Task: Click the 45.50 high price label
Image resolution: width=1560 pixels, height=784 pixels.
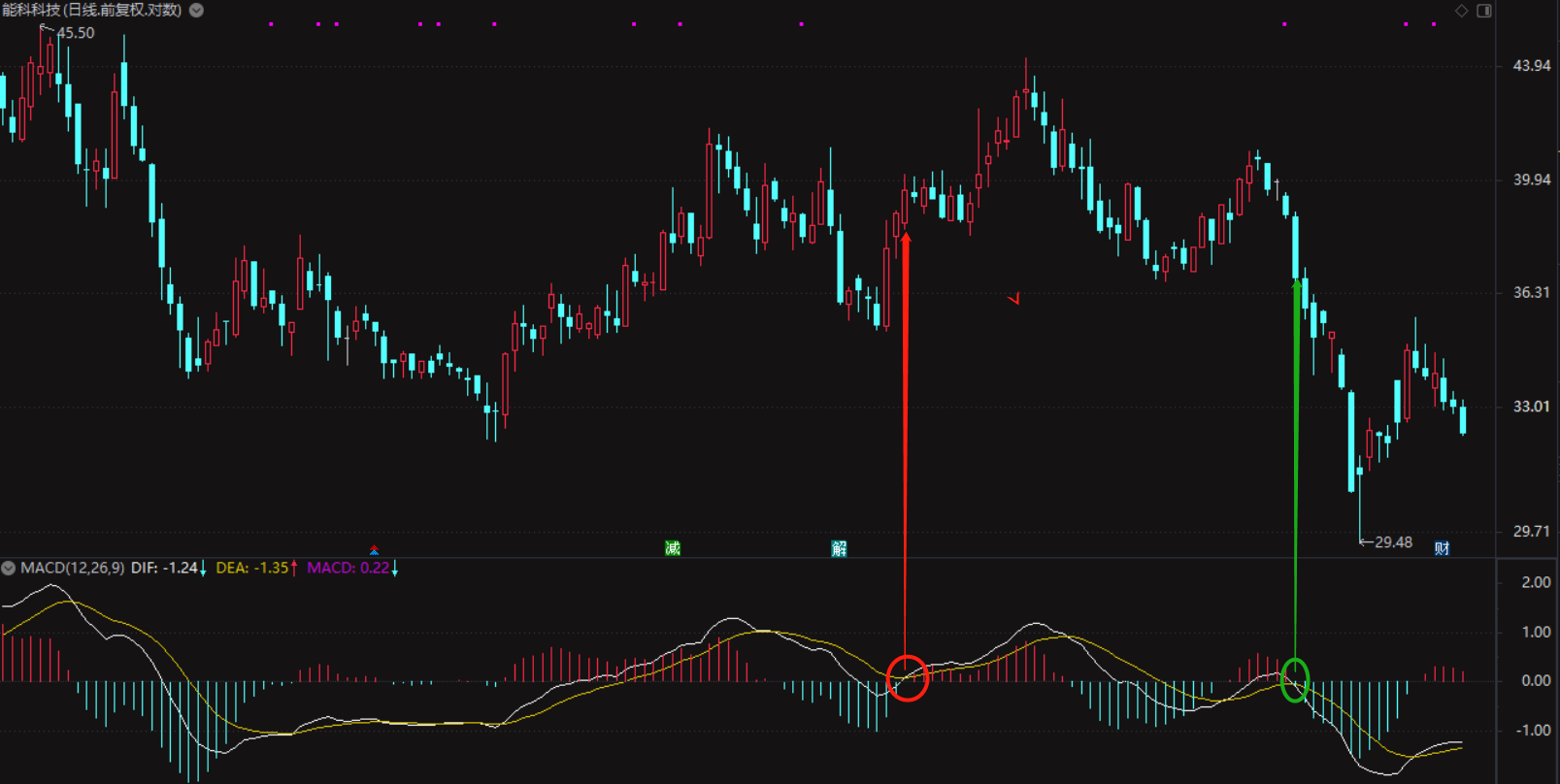Action: [76, 33]
